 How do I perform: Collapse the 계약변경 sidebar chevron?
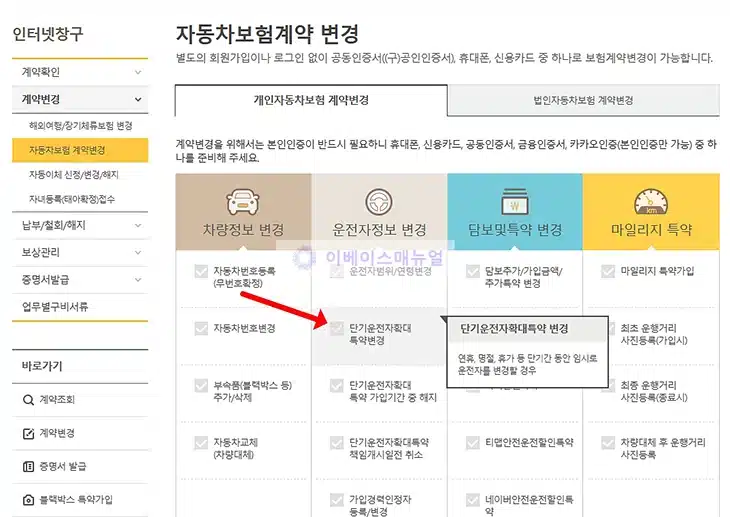(x=138, y=99)
